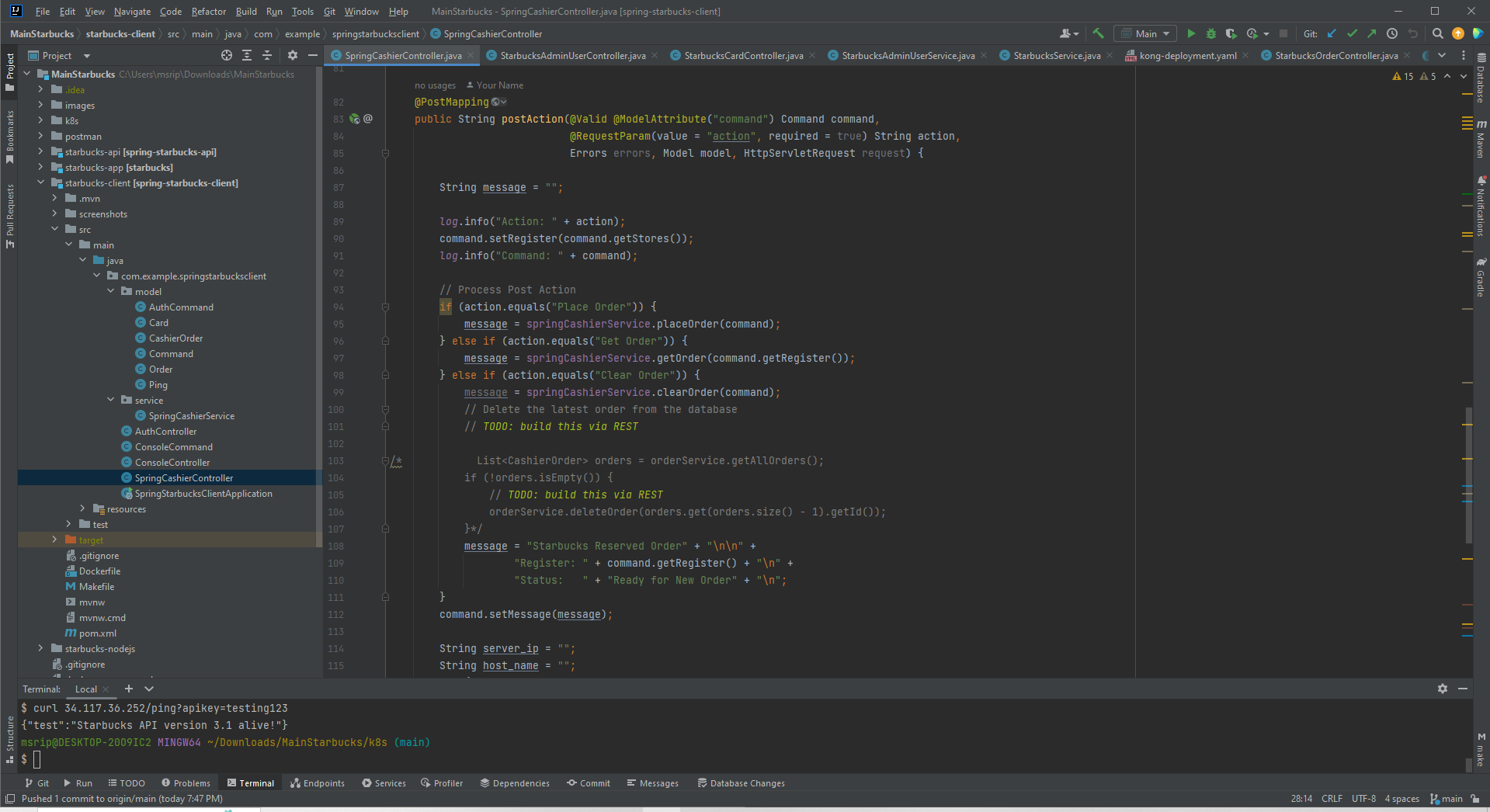
Task: Open the Refactor menu
Action: pos(208,11)
